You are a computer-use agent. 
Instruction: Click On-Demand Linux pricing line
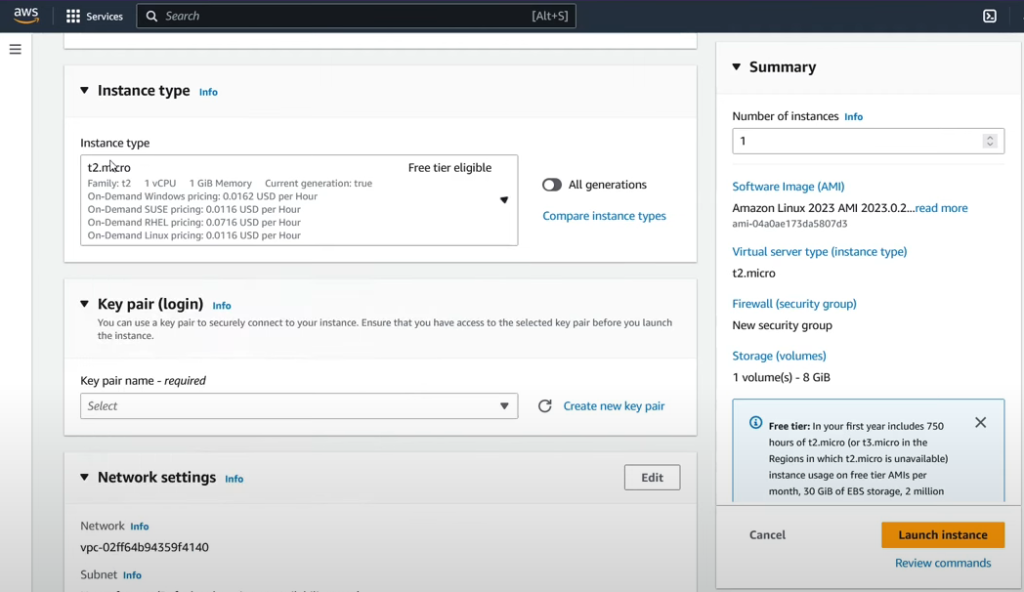point(194,235)
